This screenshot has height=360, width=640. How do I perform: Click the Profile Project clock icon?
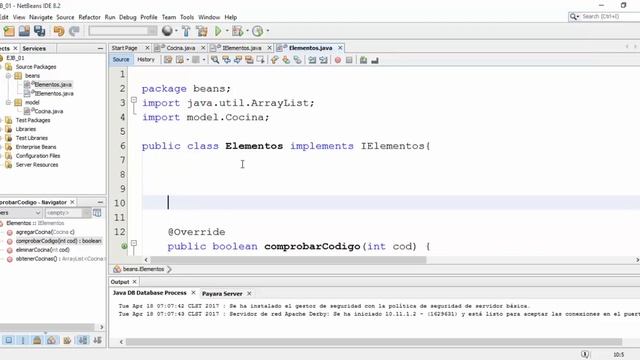257,31
